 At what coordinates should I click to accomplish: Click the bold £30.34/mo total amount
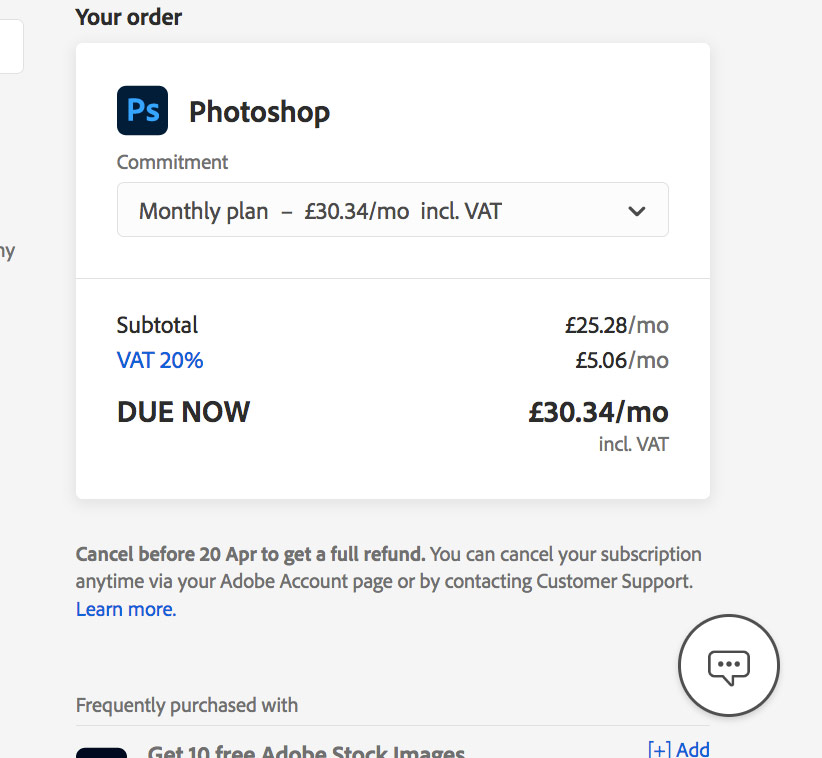[598, 411]
